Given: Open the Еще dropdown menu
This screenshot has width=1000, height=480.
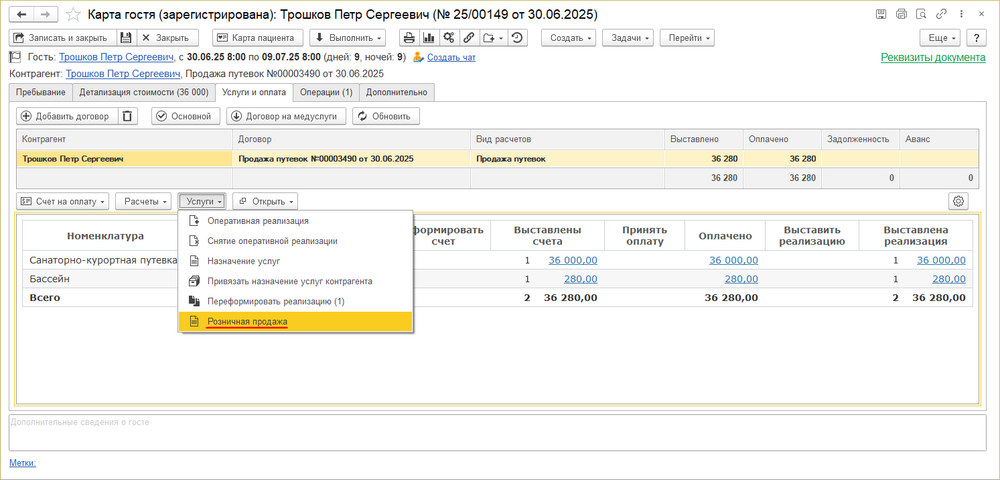Looking at the screenshot, I should pos(942,38).
